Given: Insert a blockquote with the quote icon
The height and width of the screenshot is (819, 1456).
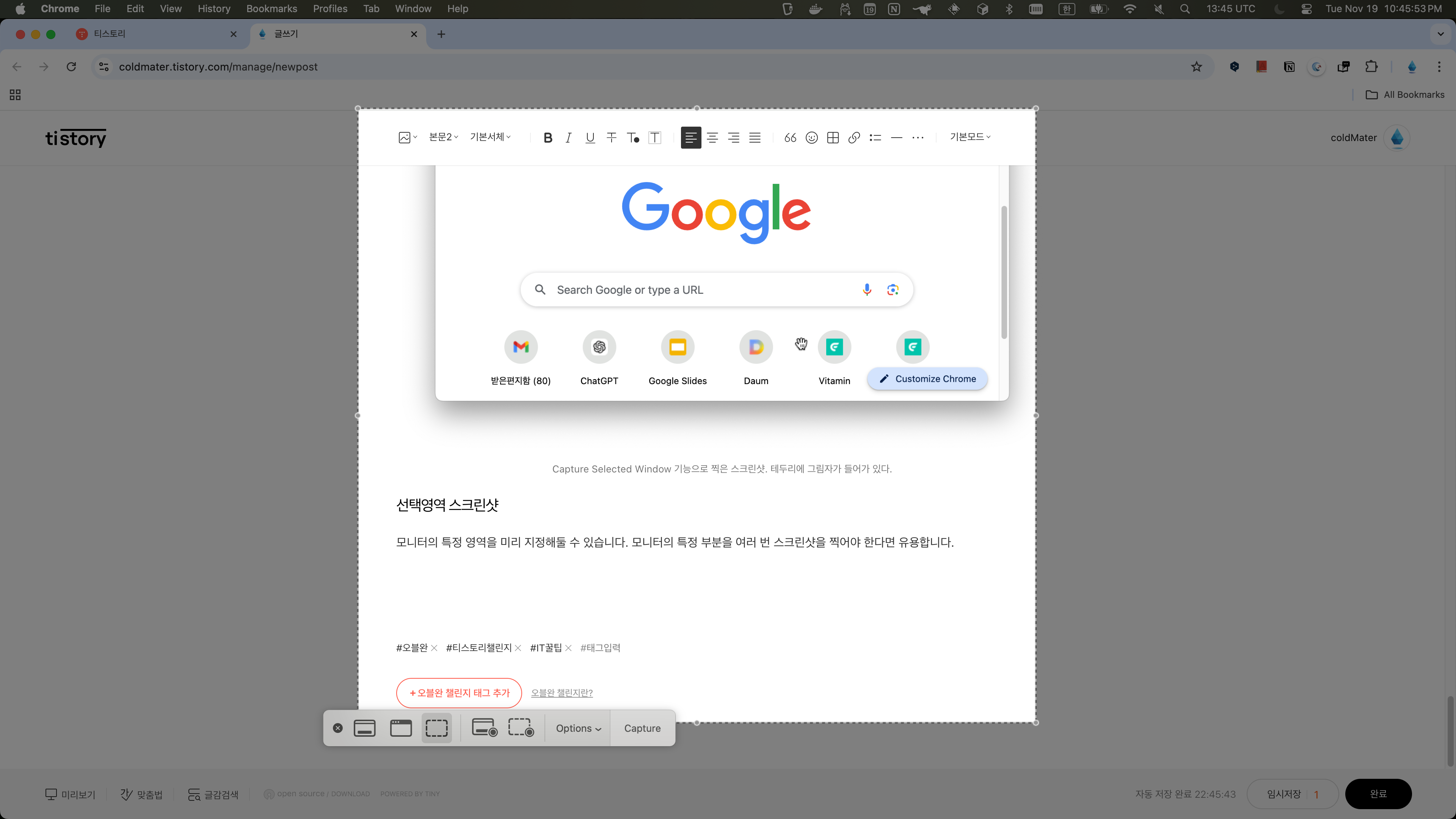Looking at the screenshot, I should (x=790, y=137).
